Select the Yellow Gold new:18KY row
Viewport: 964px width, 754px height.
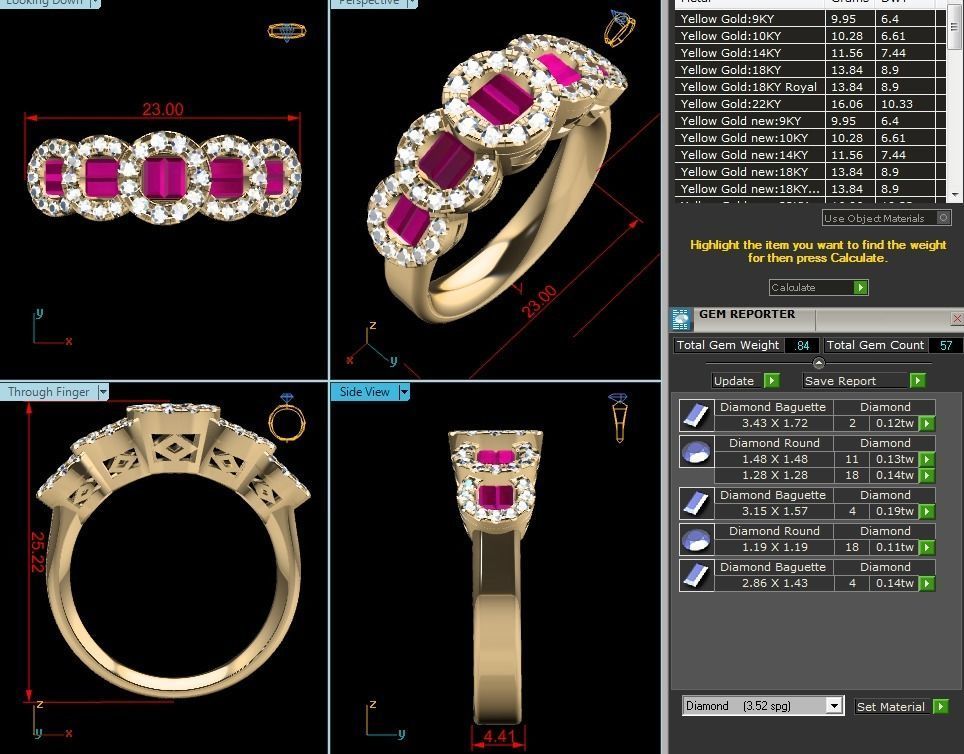point(810,172)
